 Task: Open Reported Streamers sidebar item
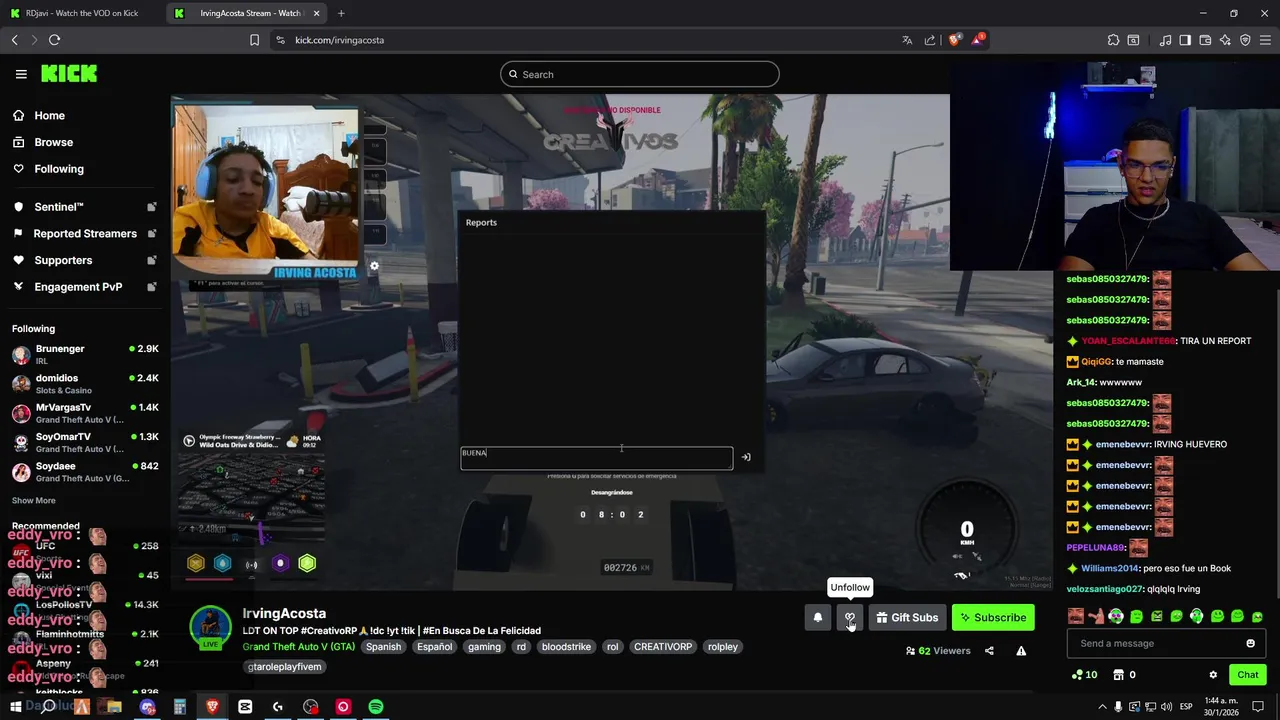[x=85, y=233]
